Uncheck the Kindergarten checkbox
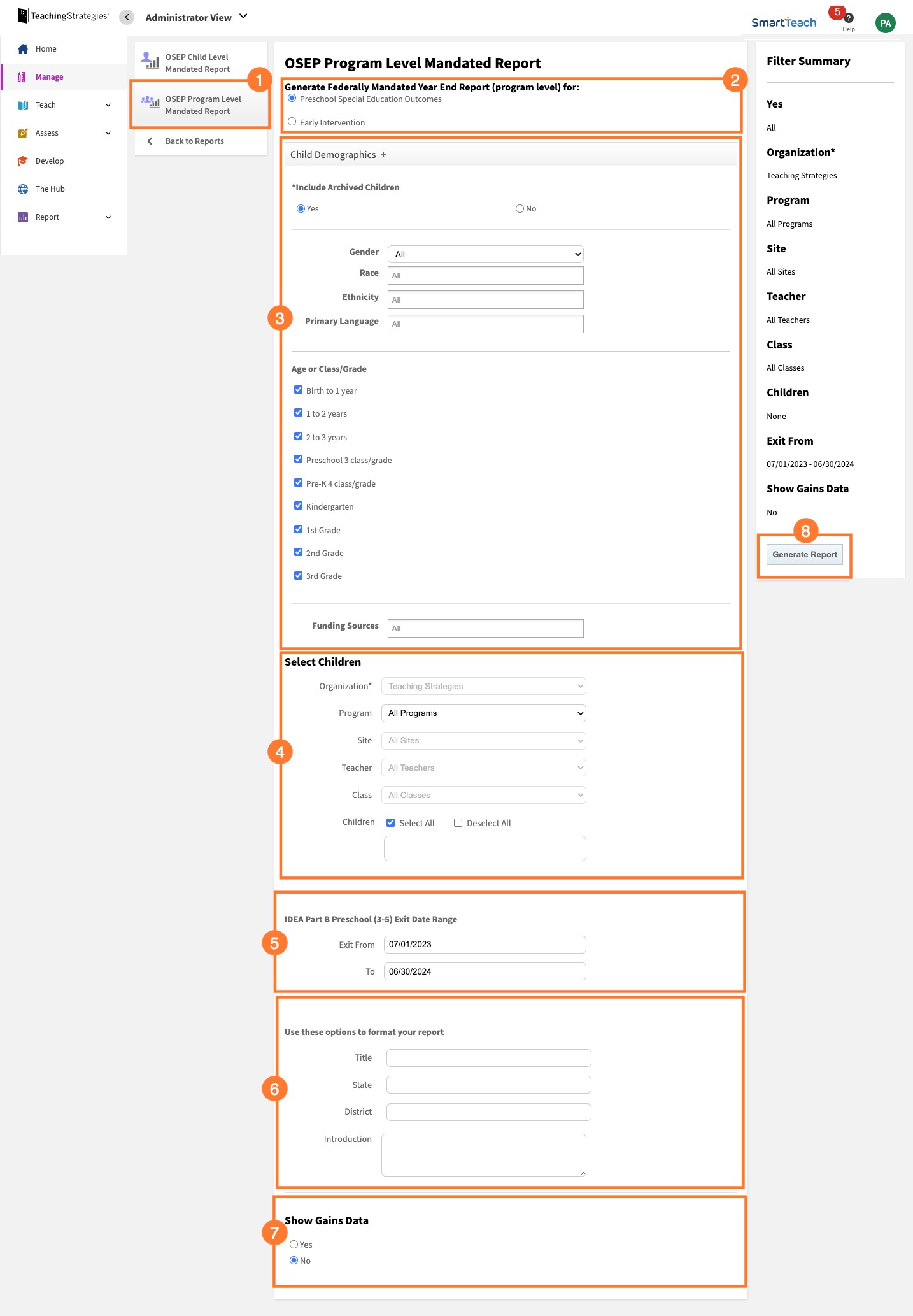913x1316 pixels. [298, 506]
